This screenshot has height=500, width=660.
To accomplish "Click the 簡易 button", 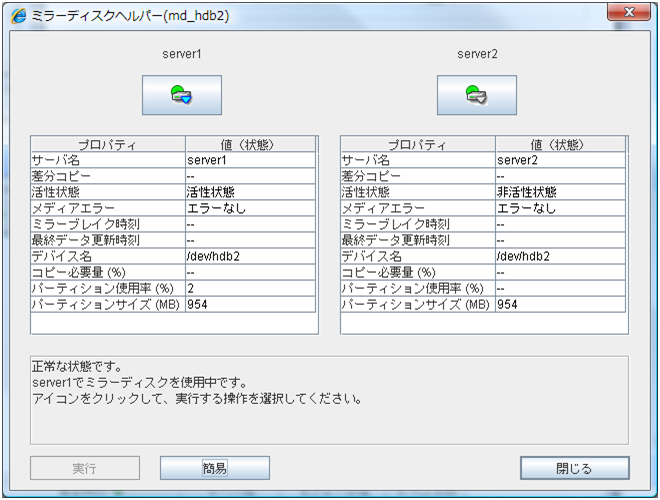I will [x=215, y=468].
